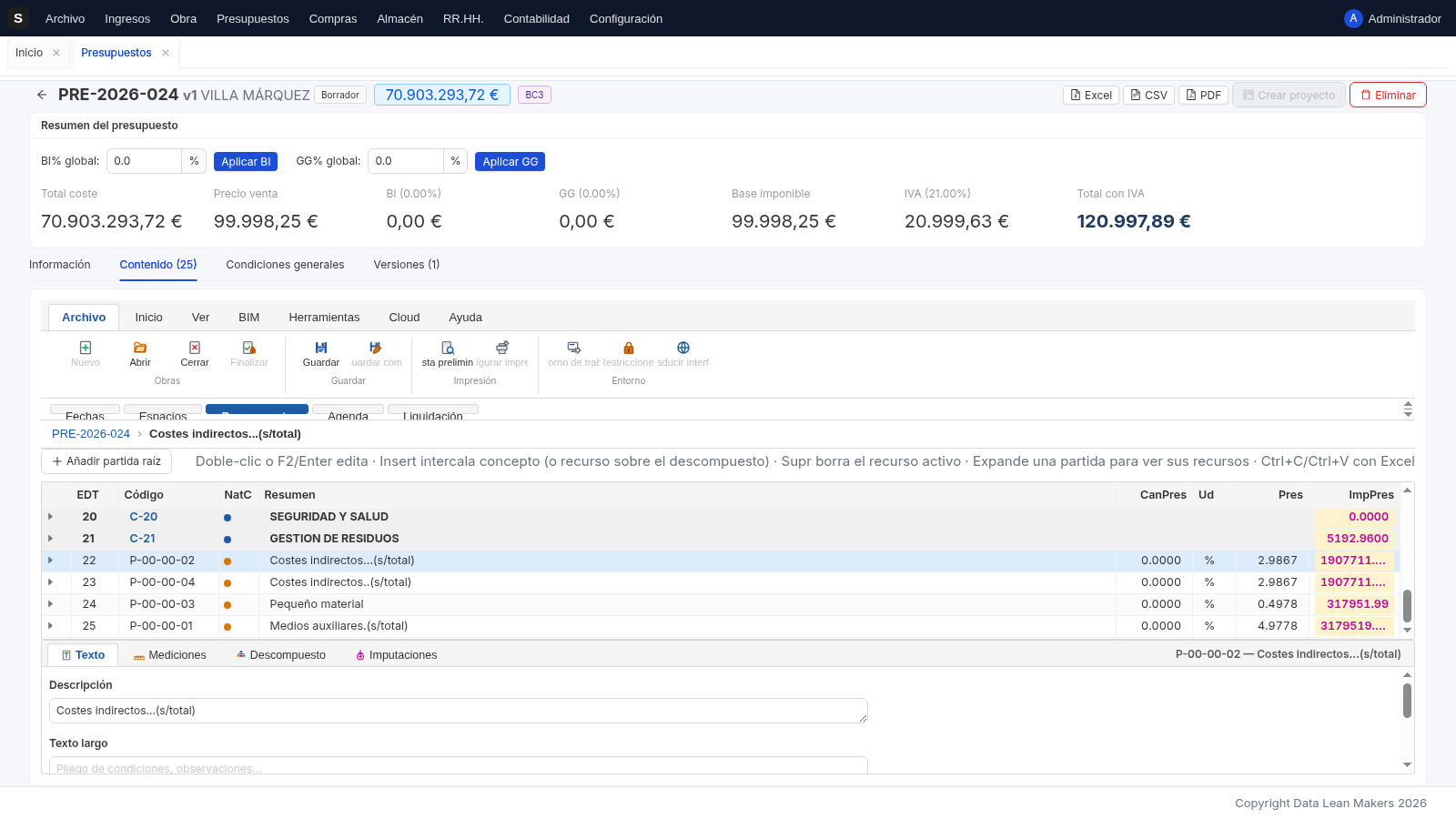Expand row 23 partida P-00-00-04
The image size is (1456, 819).
tap(51, 582)
